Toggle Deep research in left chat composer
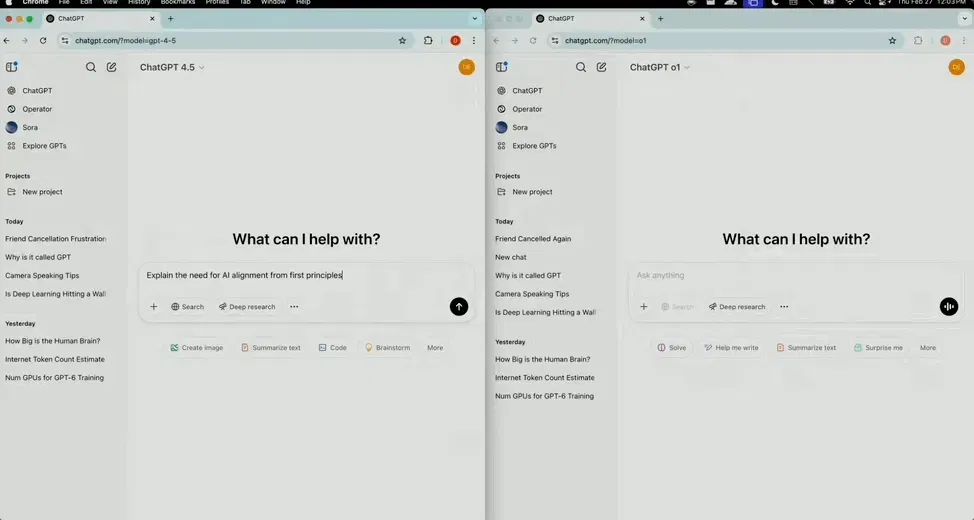The image size is (974, 520). (247, 307)
